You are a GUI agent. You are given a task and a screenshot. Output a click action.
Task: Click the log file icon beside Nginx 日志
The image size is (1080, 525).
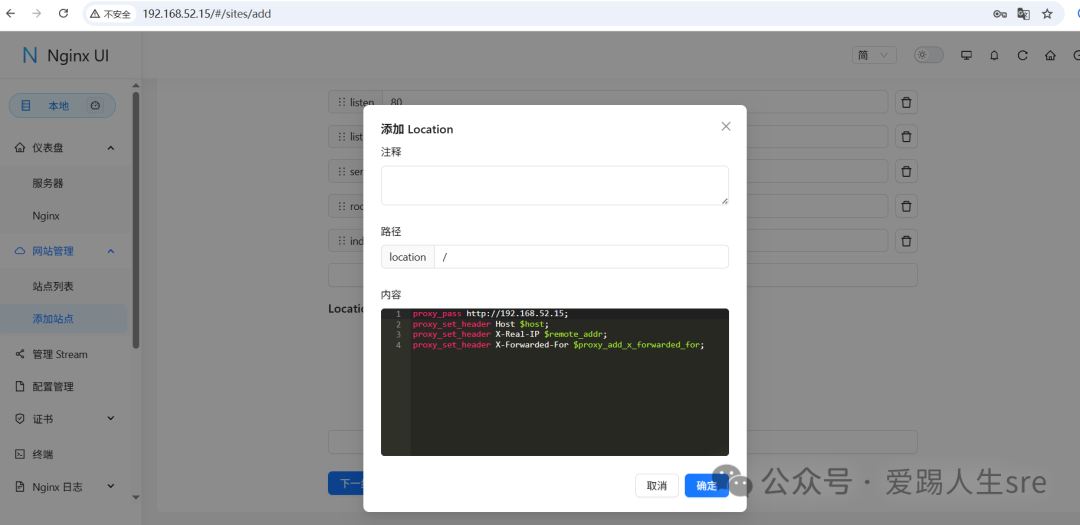pyautogui.click(x=19, y=486)
